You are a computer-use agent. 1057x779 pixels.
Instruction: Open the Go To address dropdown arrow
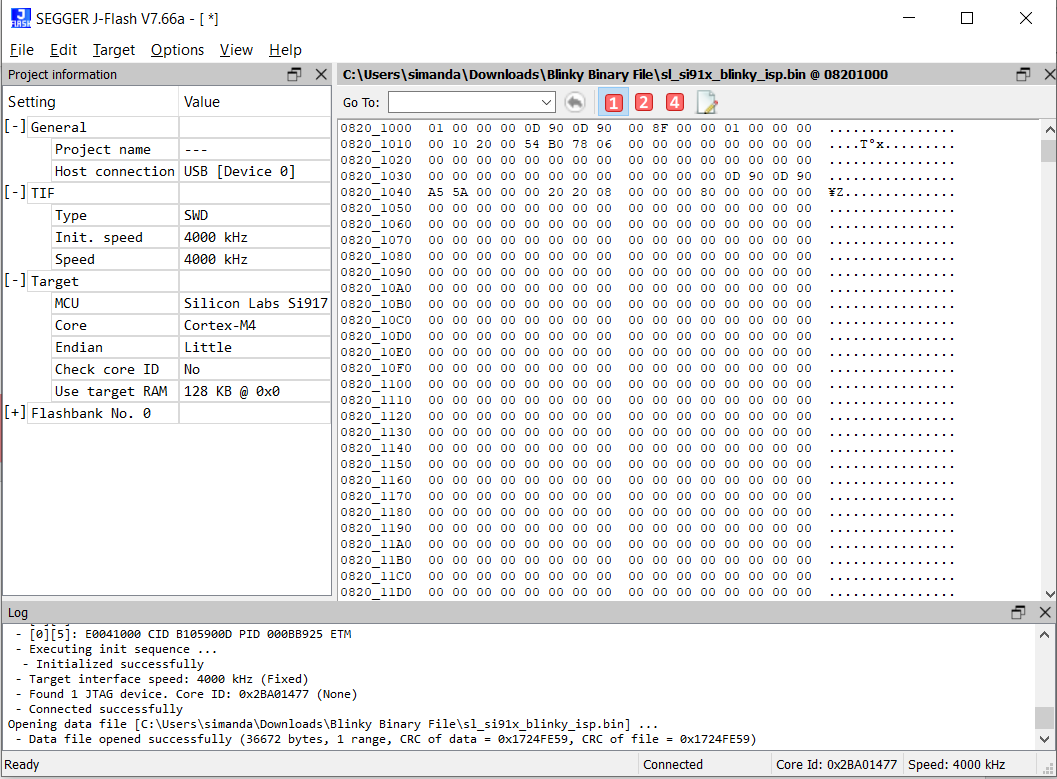[x=547, y=102]
